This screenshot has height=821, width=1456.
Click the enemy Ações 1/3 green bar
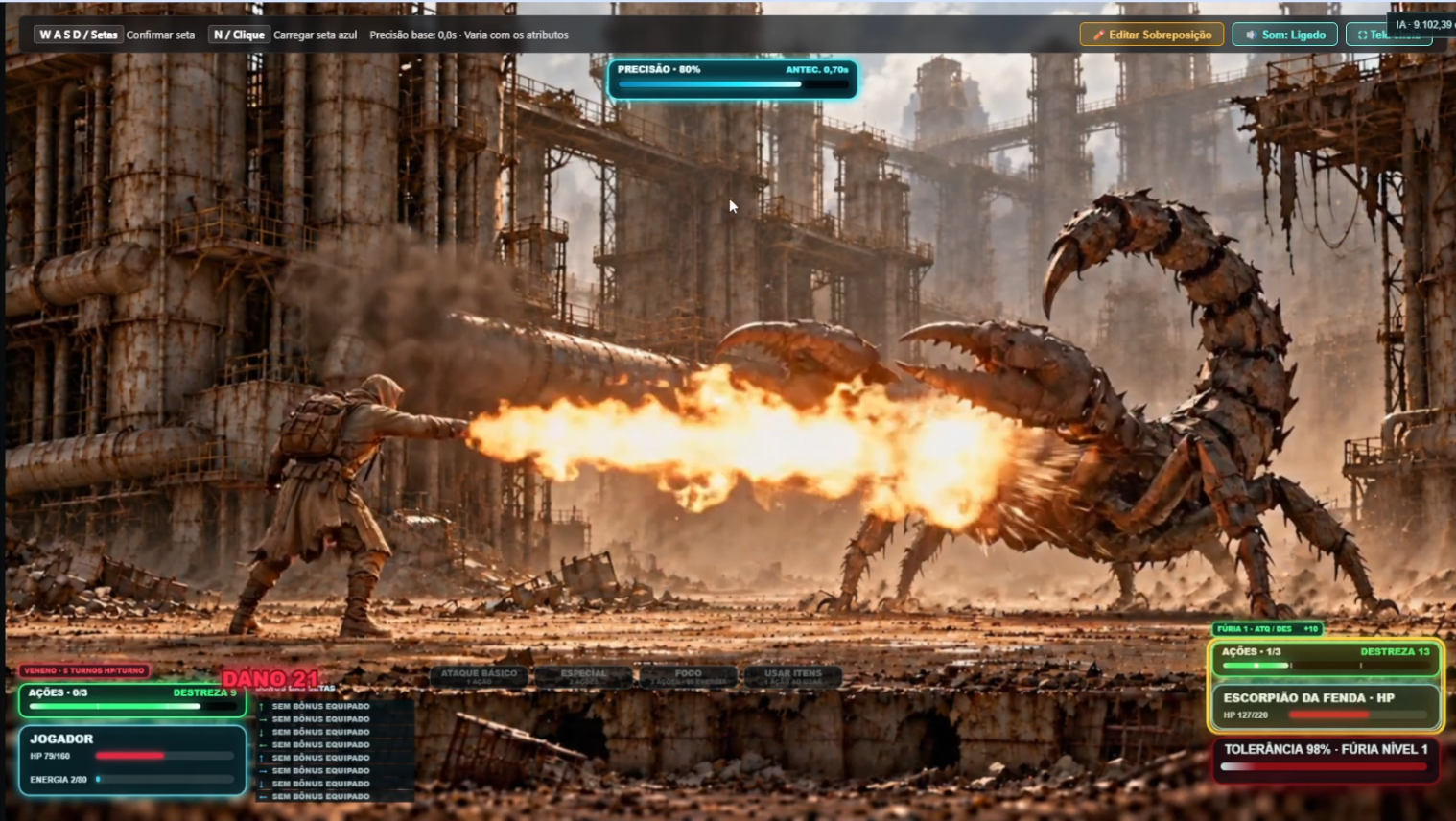click(1326, 665)
